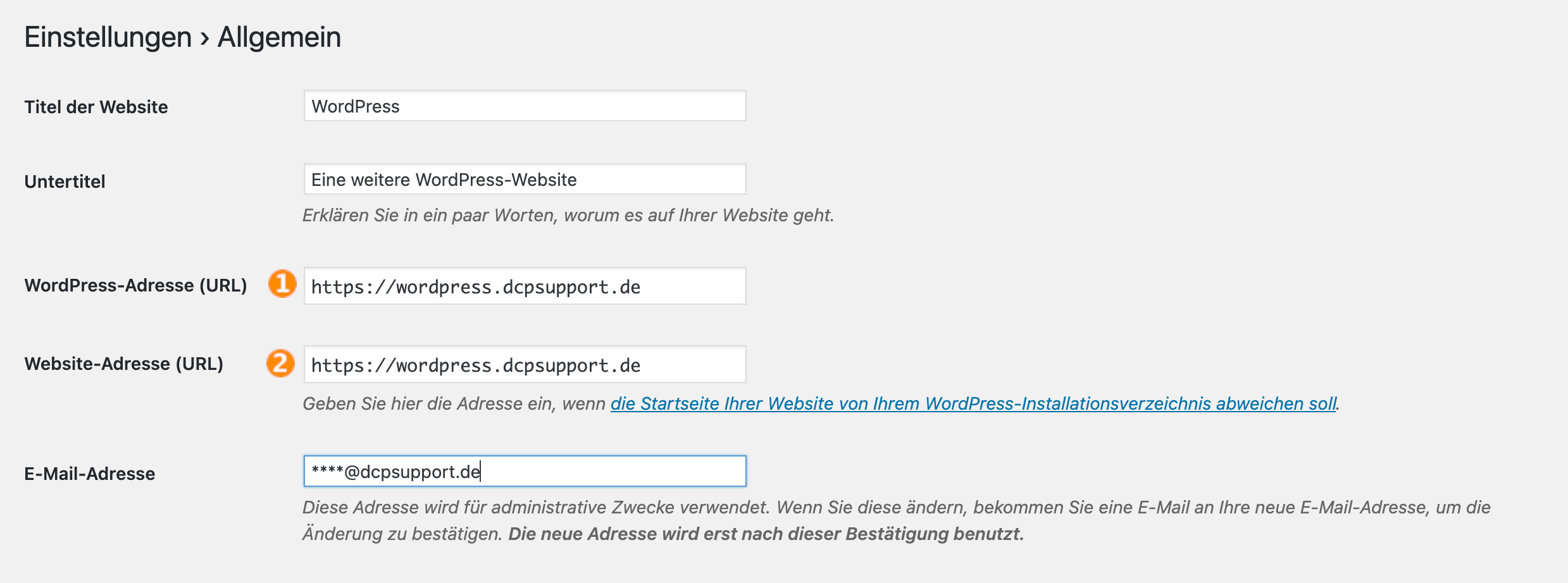The image size is (1568, 583).
Task: Click the E-Mail-Adresse input field
Action: tap(525, 471)
